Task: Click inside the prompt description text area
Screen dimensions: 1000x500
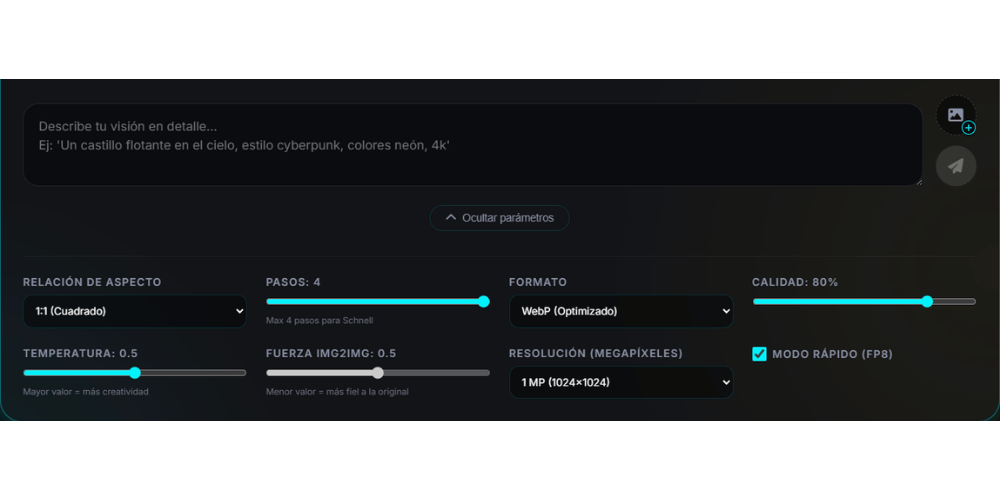Action: coord(473,145)
